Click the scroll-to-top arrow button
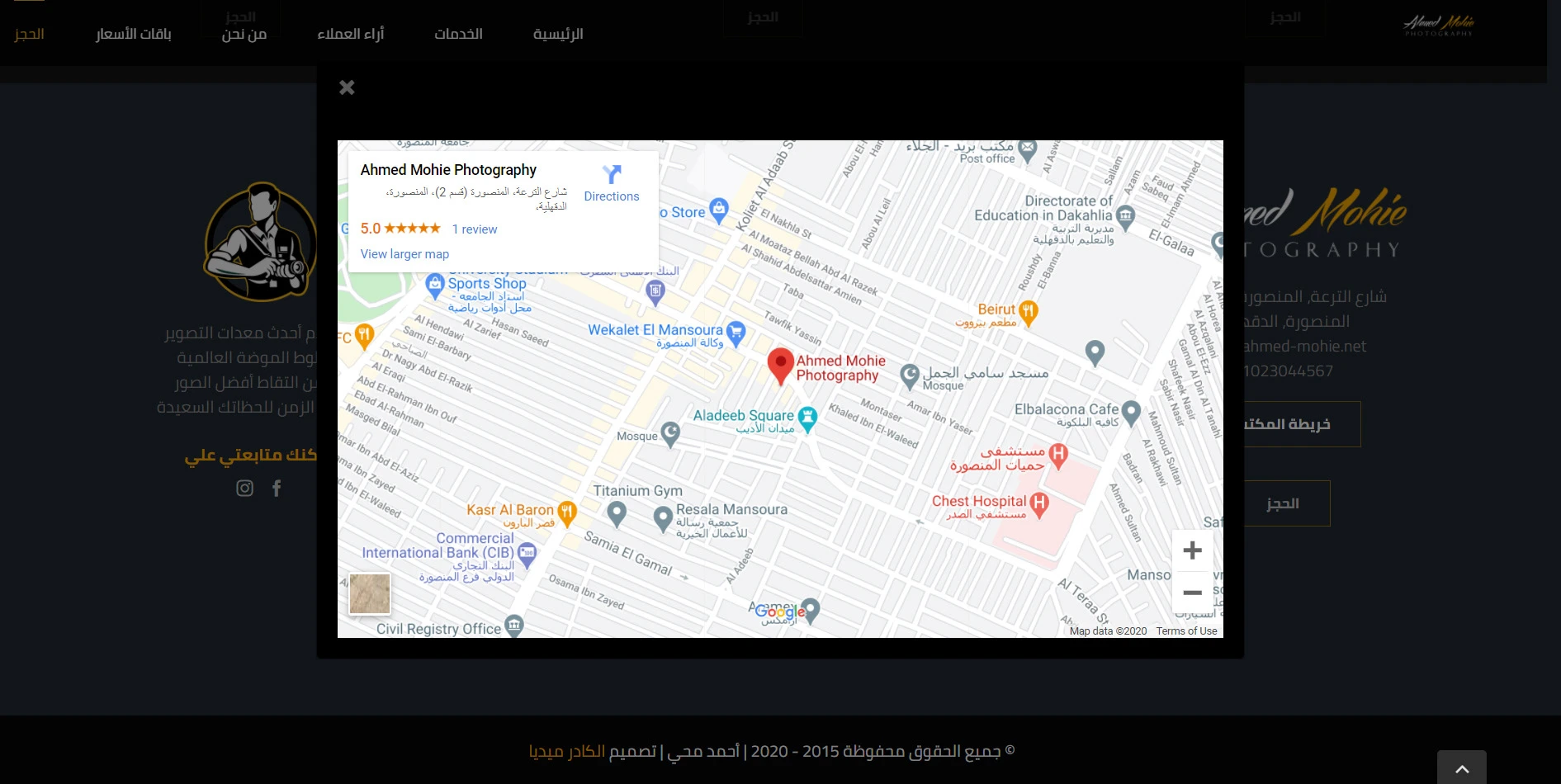1561x784 pixels. (x=1461, y=768)
